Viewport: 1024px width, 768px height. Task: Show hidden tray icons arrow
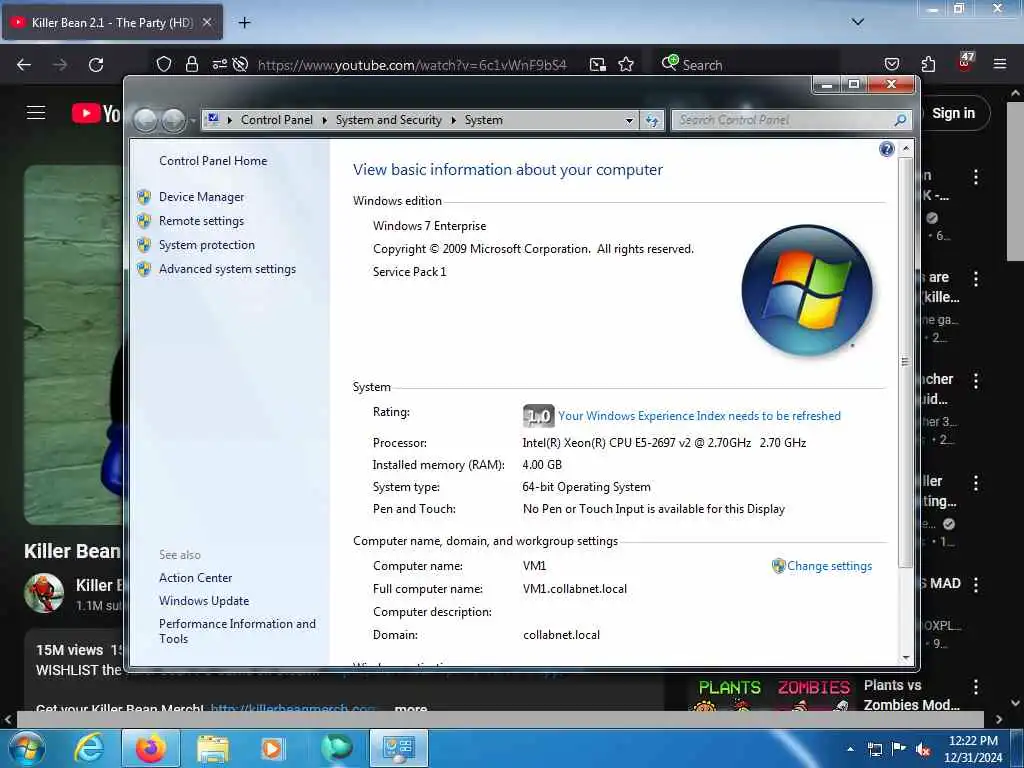pyautogui.click(x=850, y=749)
